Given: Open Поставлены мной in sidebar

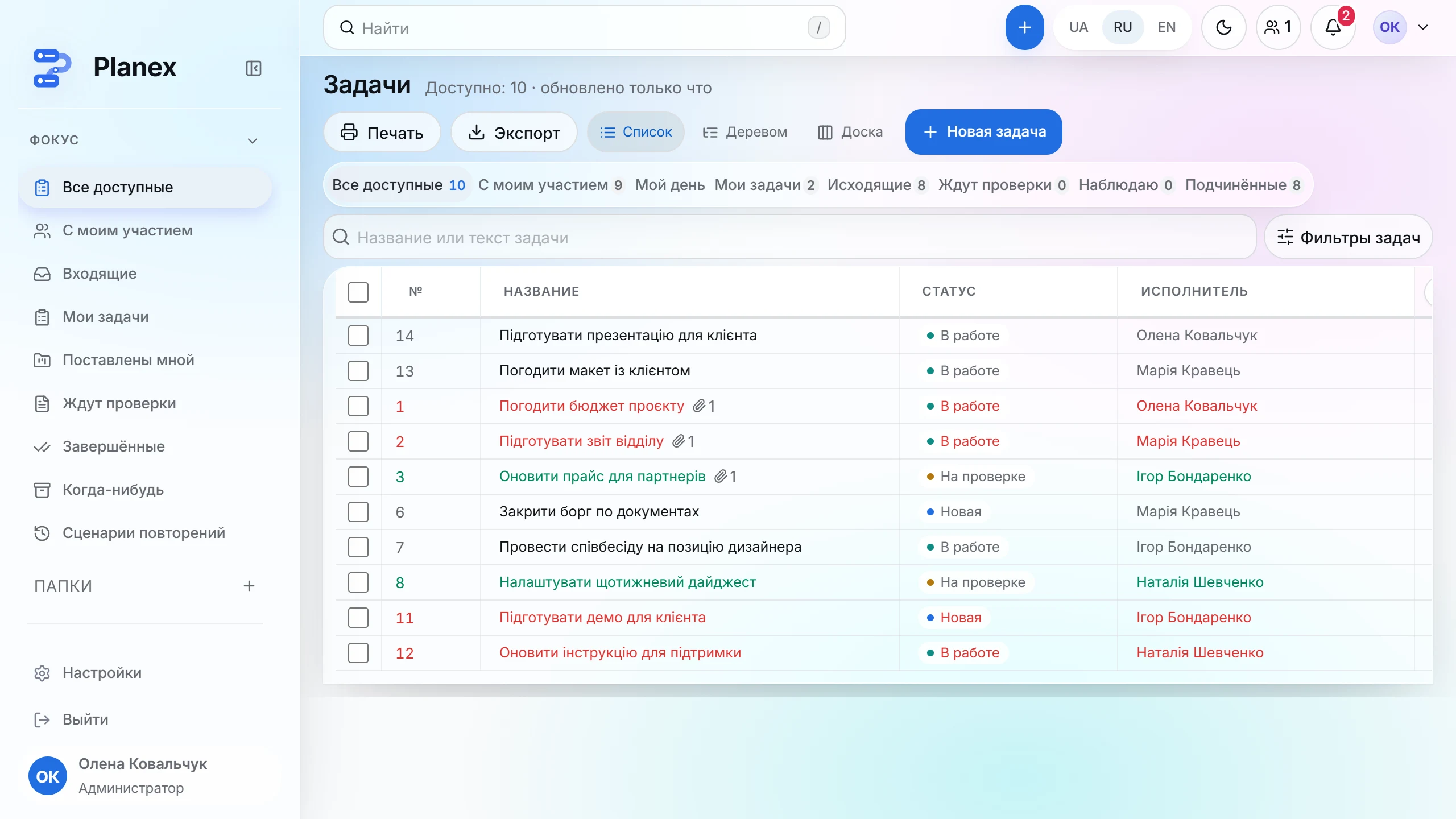Looking at the screenshot, I should 145,360.
